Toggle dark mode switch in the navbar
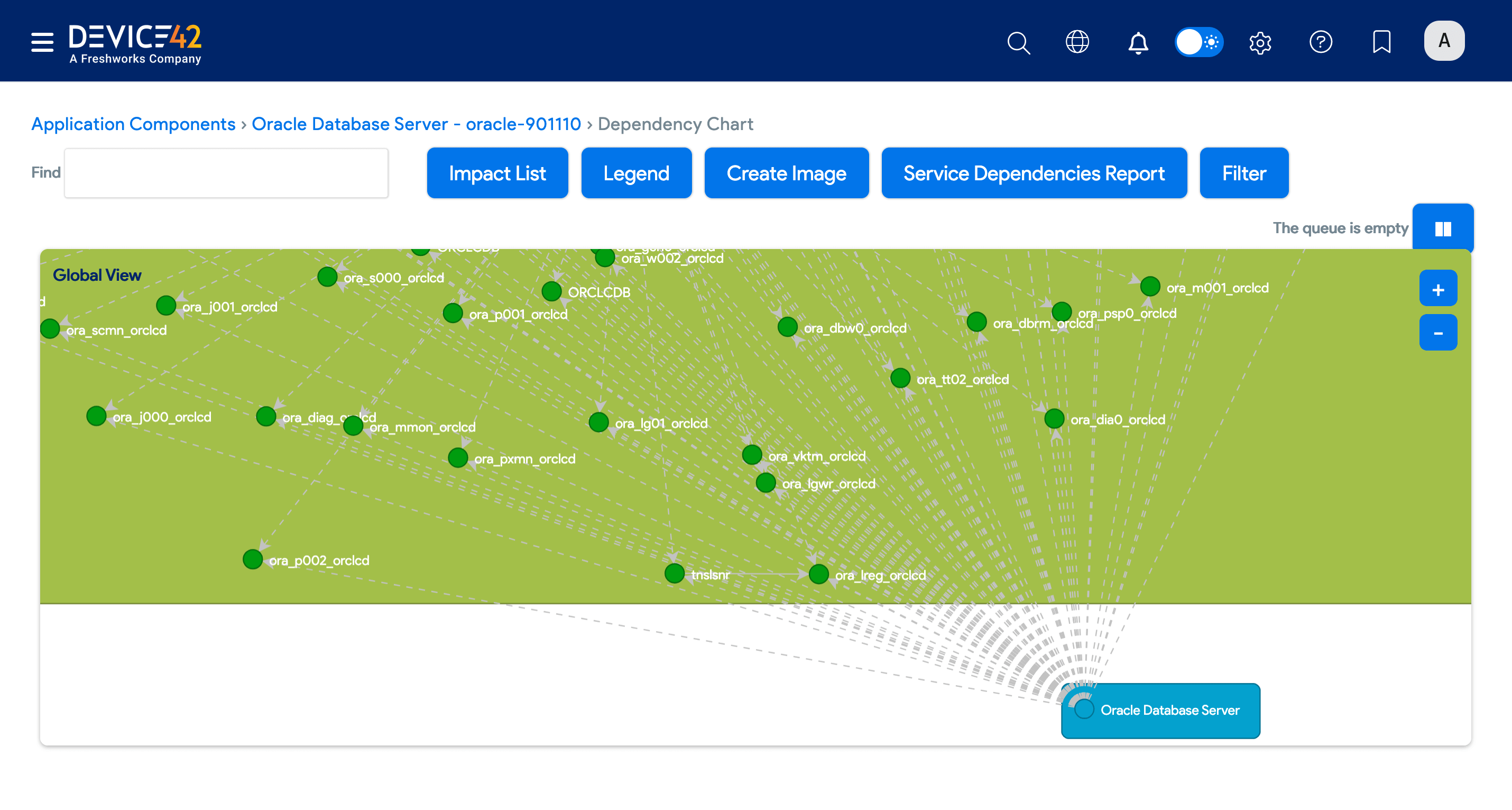Viewport: 1512px width, 810px height. [1199, 42]
